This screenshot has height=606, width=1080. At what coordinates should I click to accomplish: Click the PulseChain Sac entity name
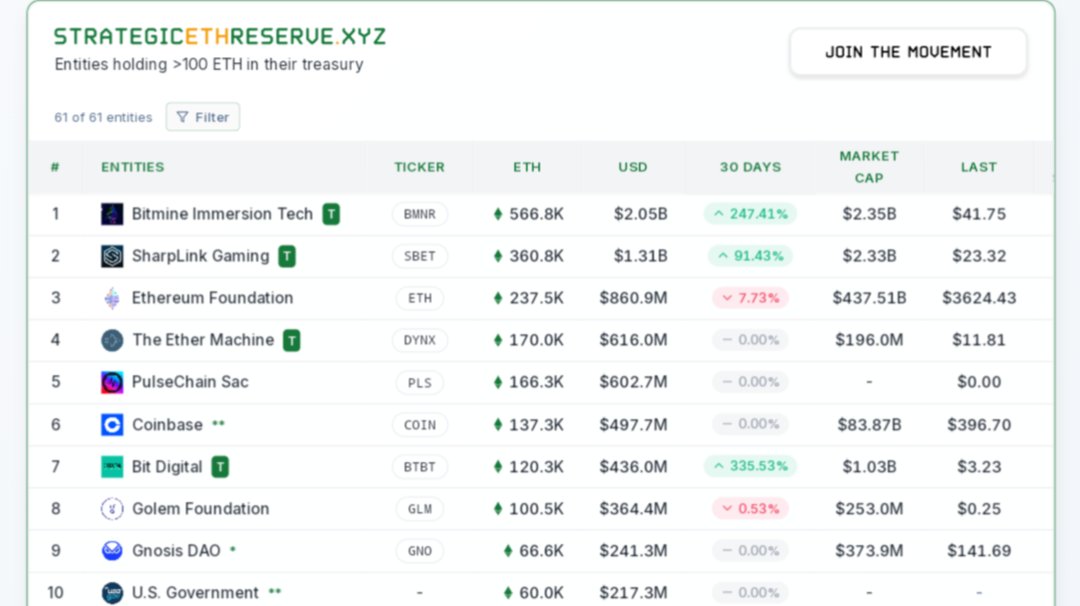(190, 382)
